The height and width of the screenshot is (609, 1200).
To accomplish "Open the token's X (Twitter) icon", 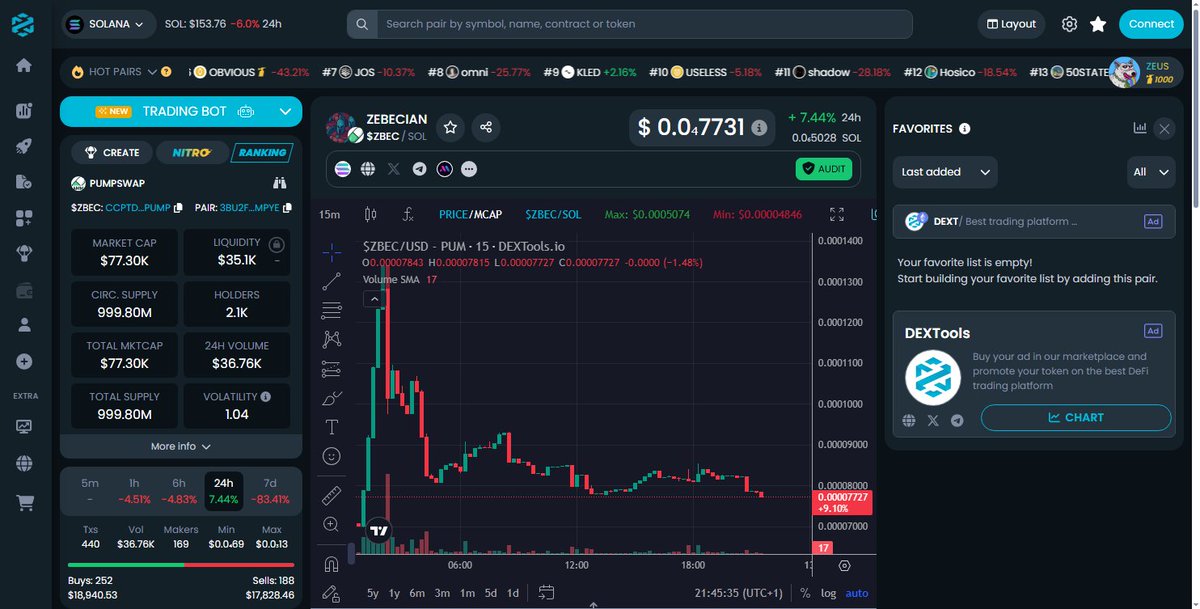I will [394, 169].
